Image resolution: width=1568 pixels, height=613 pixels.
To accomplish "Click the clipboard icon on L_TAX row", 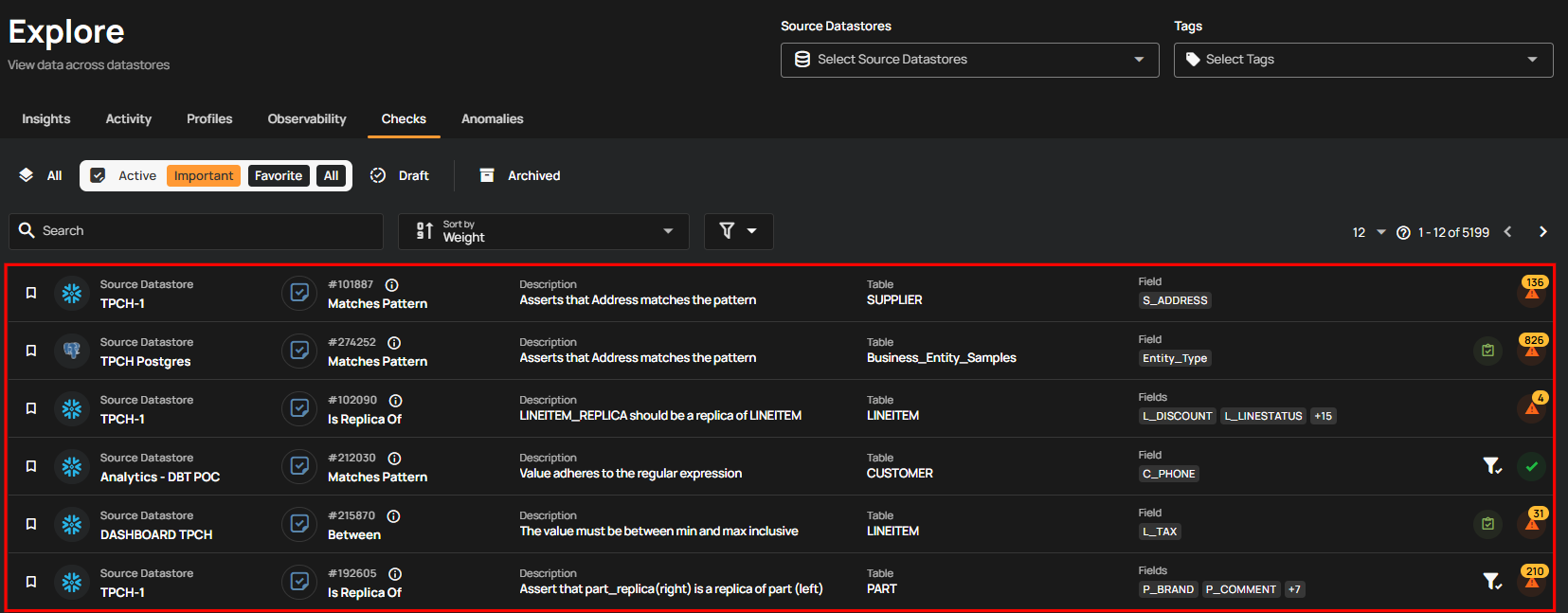I will point(1487,524).
